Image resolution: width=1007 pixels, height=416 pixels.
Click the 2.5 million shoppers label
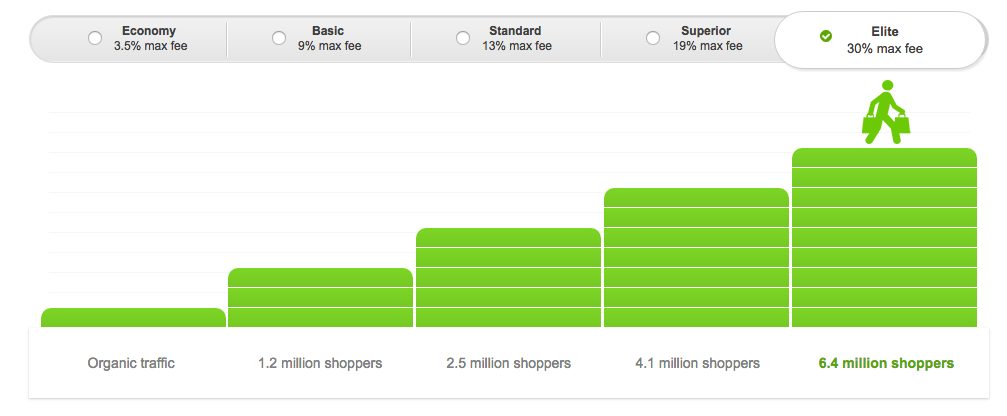(x=508, y=363)
